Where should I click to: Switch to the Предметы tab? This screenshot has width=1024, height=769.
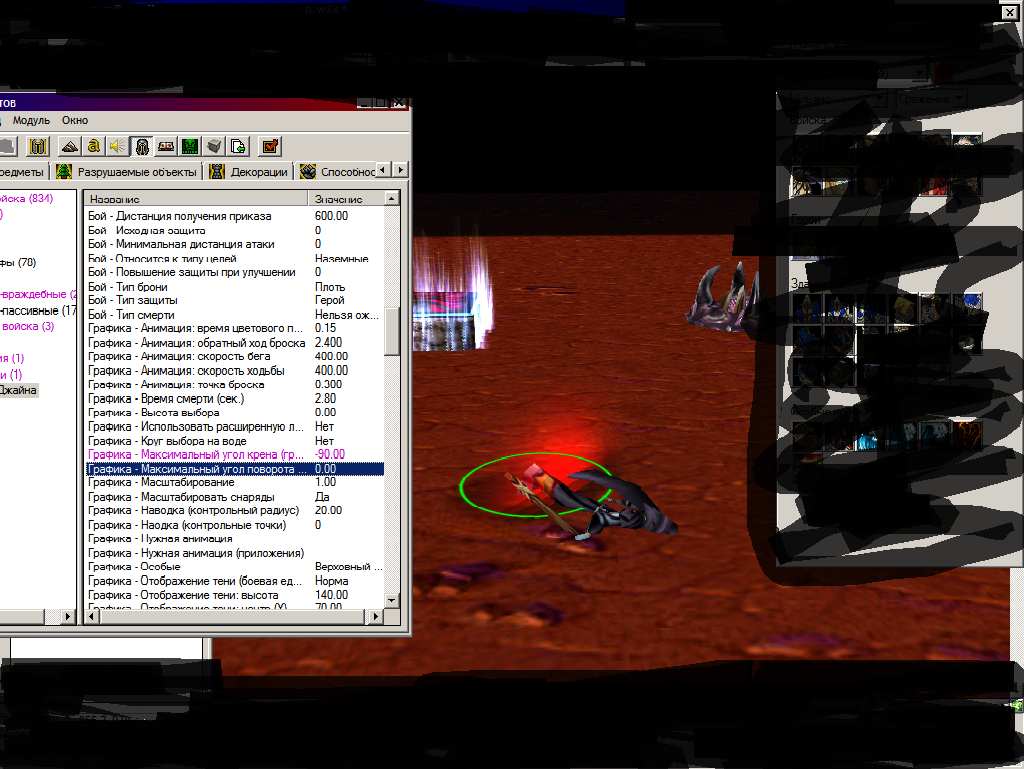24,171
